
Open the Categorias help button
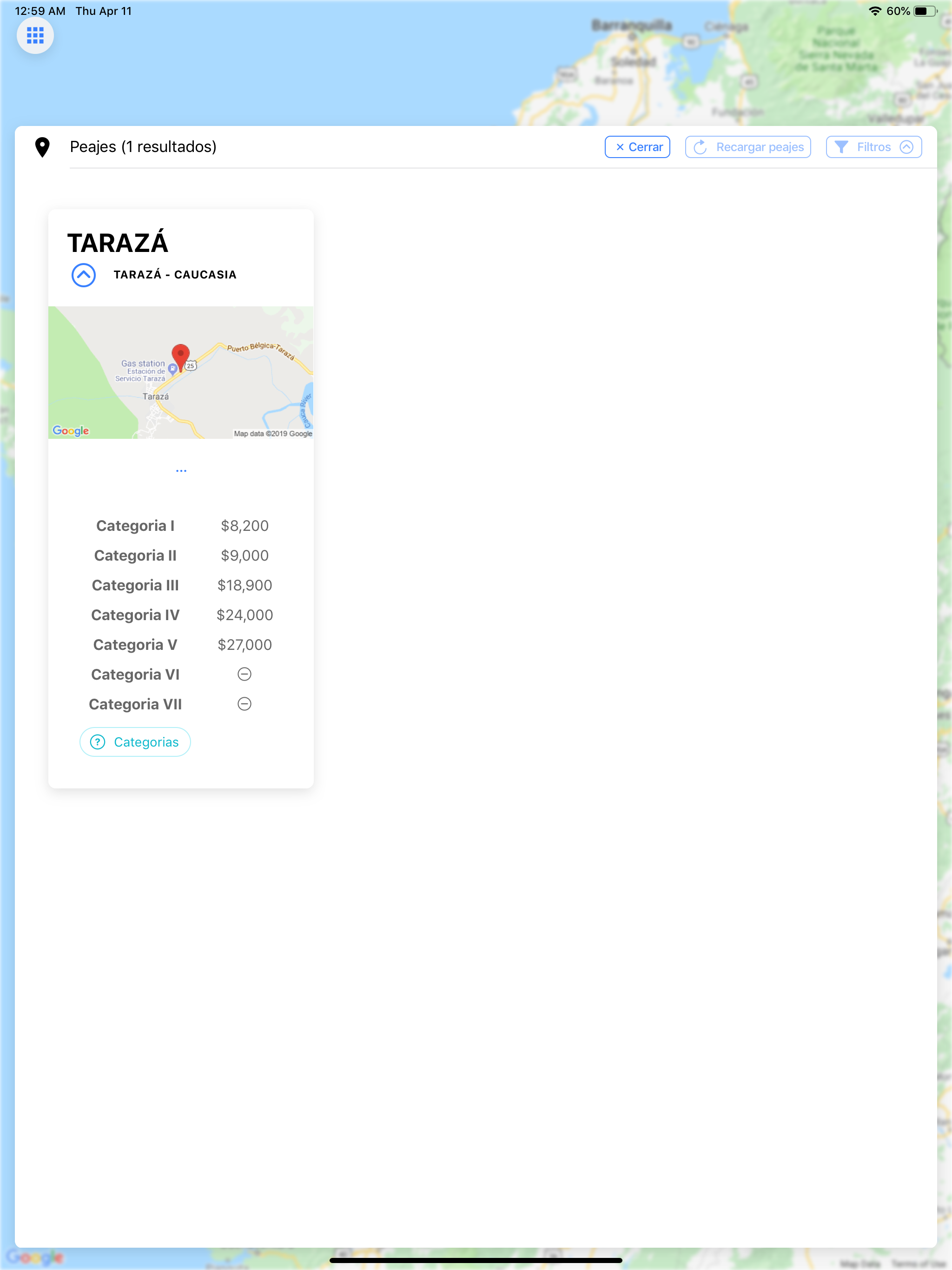(135, 742)
